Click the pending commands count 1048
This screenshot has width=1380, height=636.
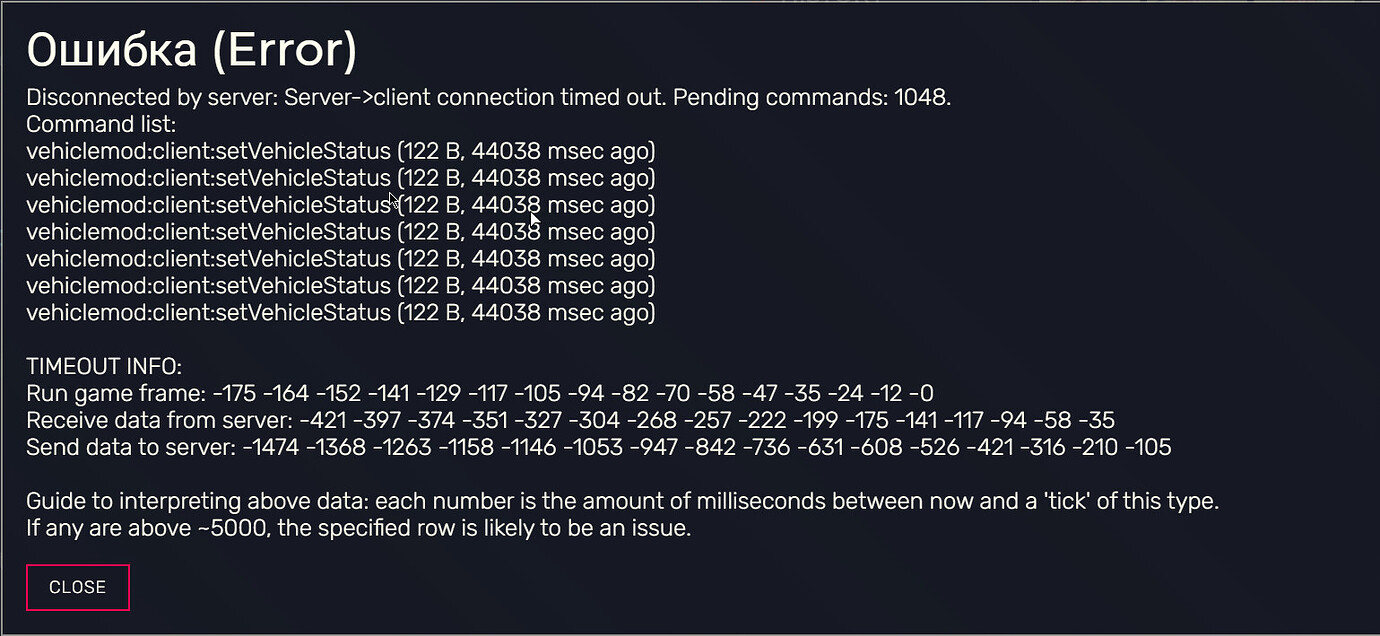(x=918, y=97)
